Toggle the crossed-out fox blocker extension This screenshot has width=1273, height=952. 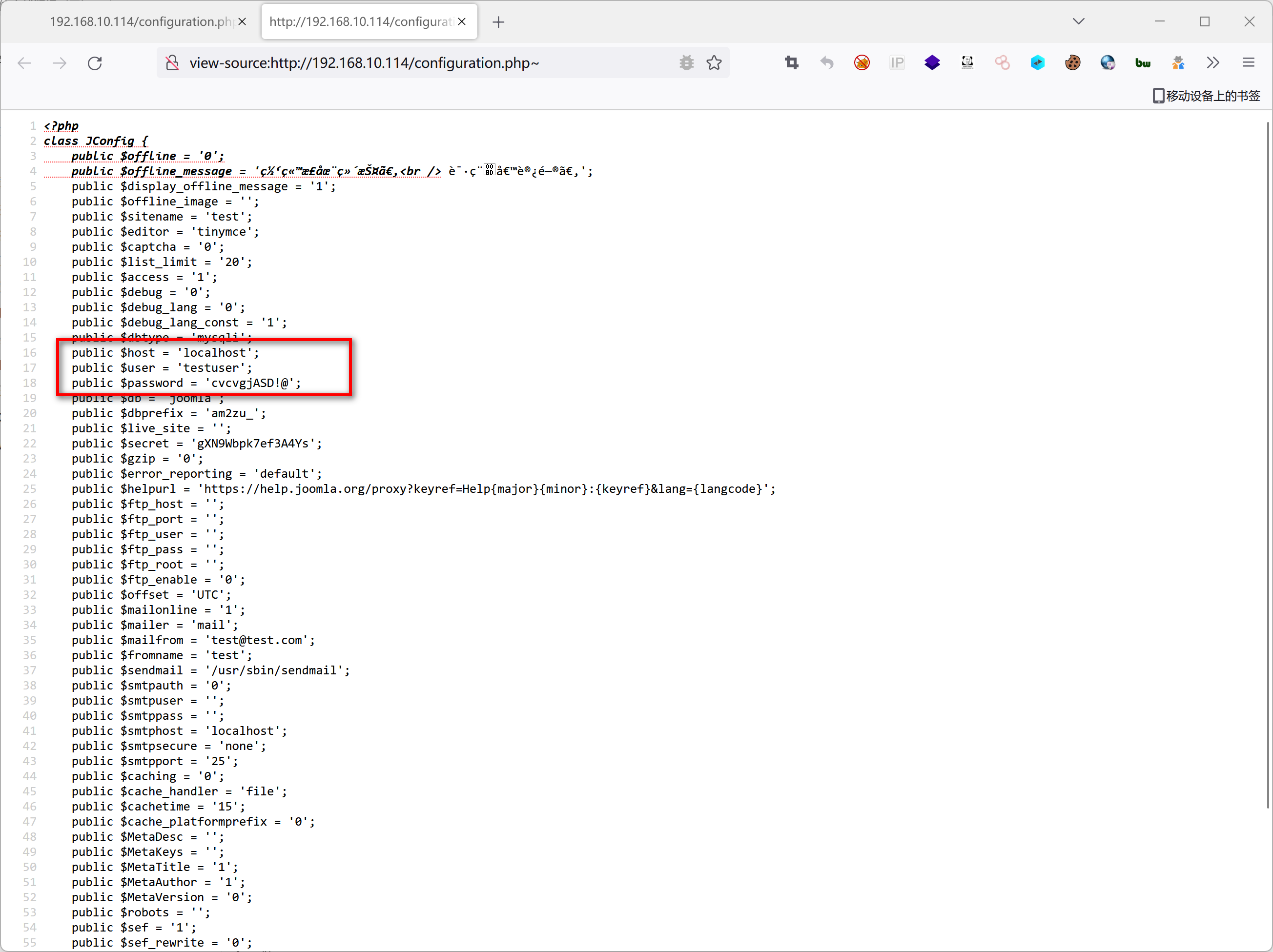tap(862, 62)
